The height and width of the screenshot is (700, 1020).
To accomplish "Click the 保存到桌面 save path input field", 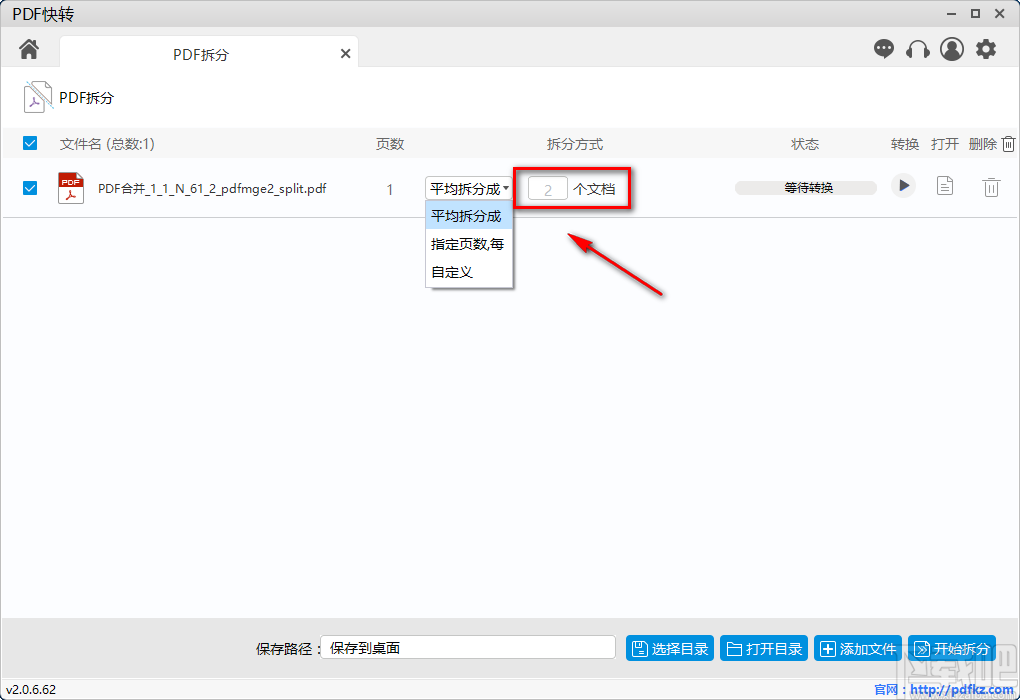I will [468, 647].
